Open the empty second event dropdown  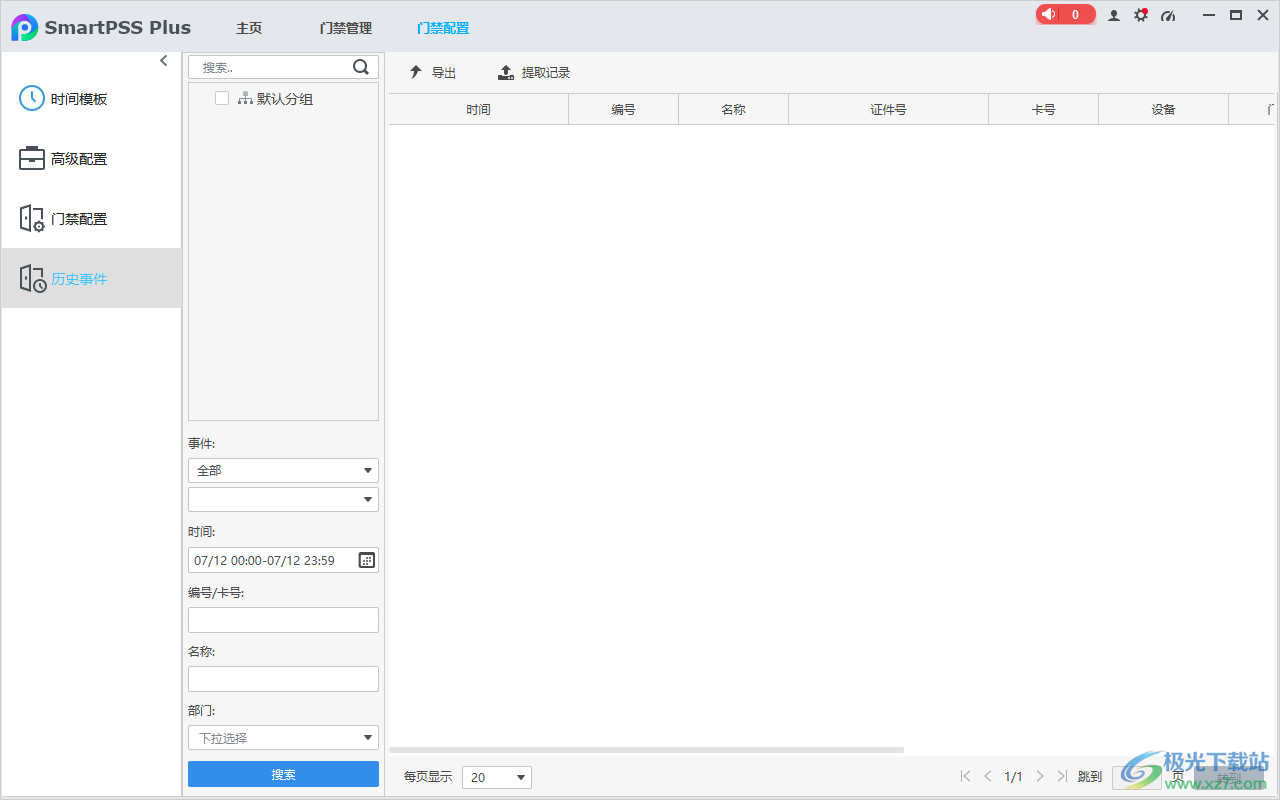click(x=283, y=499)
